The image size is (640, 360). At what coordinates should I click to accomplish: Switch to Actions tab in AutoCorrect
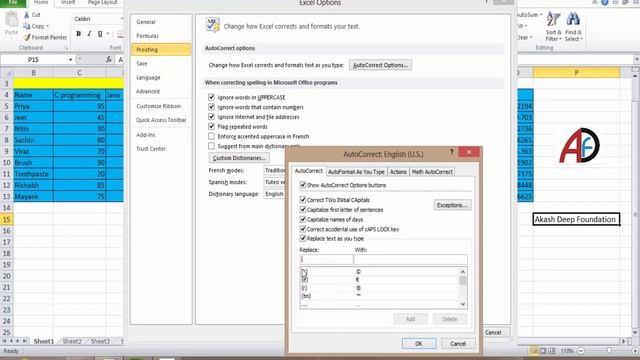(x=398, y=172)
